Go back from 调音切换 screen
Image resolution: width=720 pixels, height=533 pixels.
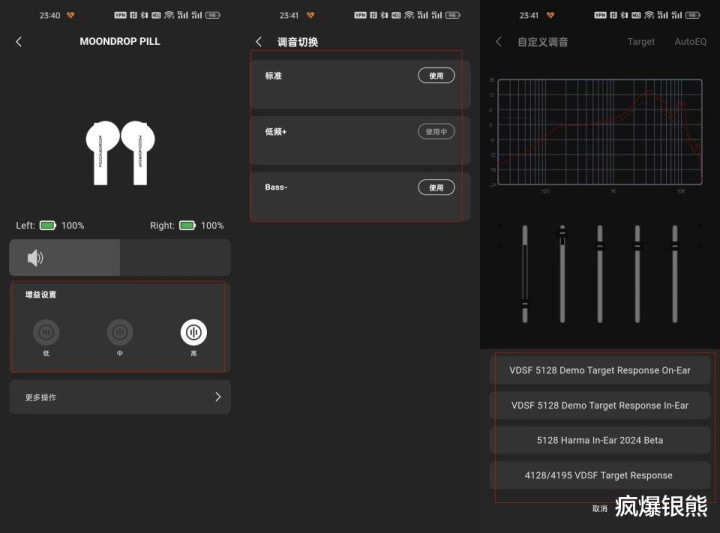click(x=259, y=42)
